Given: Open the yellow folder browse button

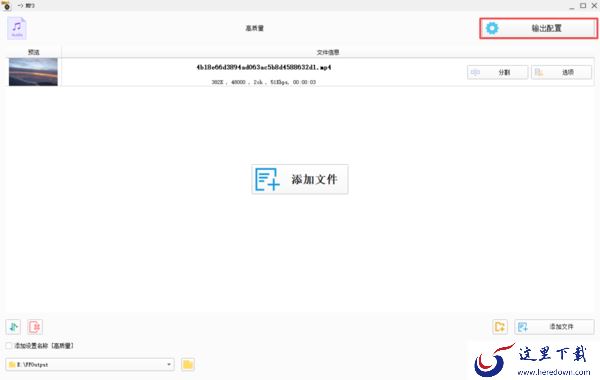Looking at the screenshot, I should pyautogui.click(x=188, y=364).
